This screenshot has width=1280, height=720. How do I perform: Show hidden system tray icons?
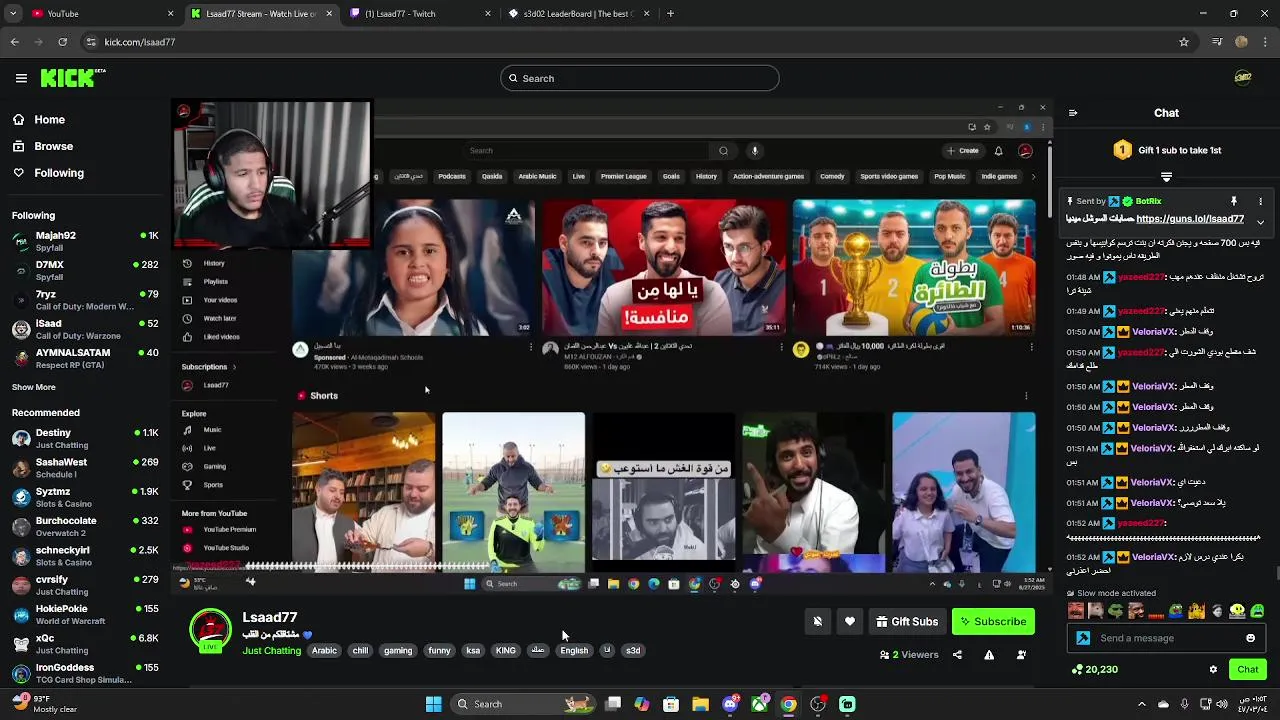[1141, 704]
